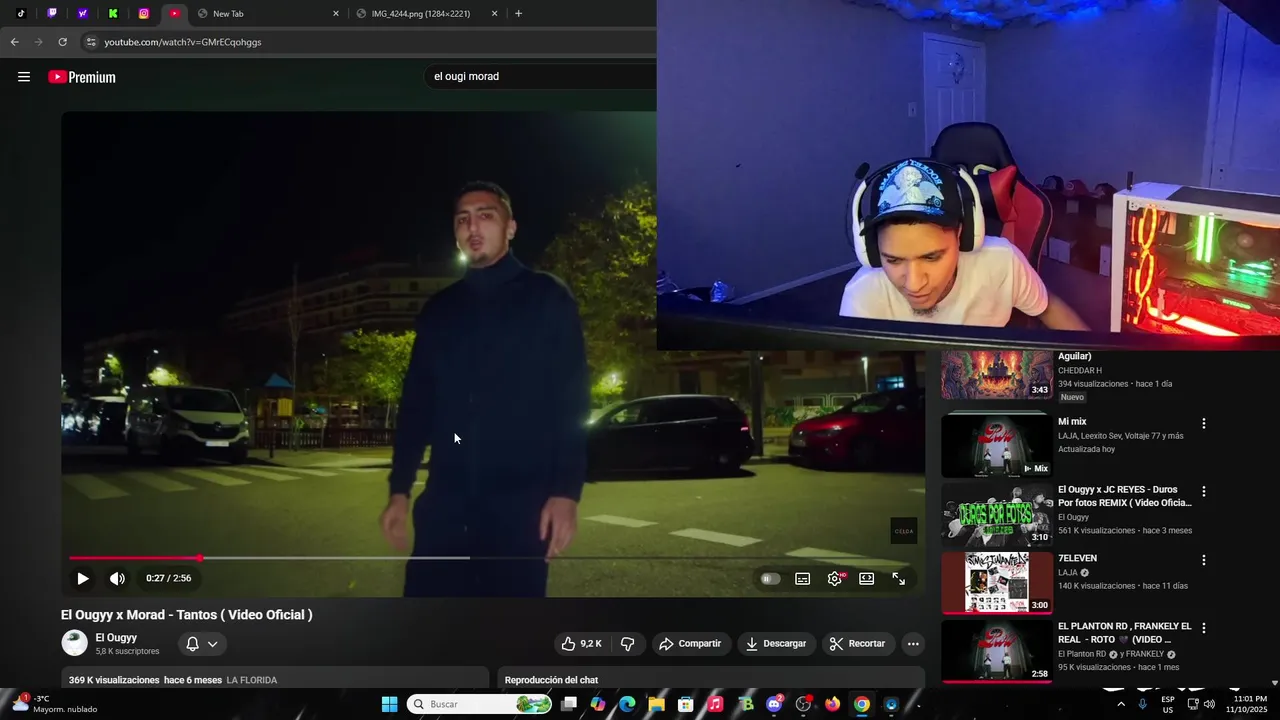1280x720 pixels.
Task: Open Task View in the taskbar
Action: pyautogui.click(x=569, y=704)
